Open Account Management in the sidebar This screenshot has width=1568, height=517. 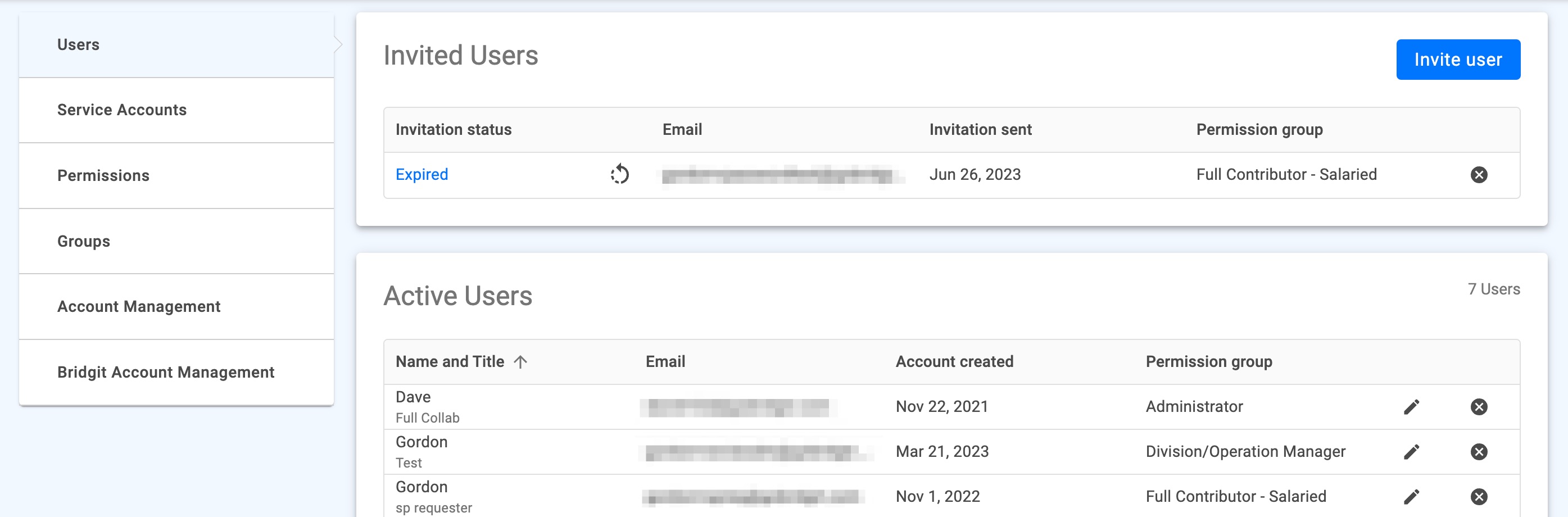(x=176, y=307)
